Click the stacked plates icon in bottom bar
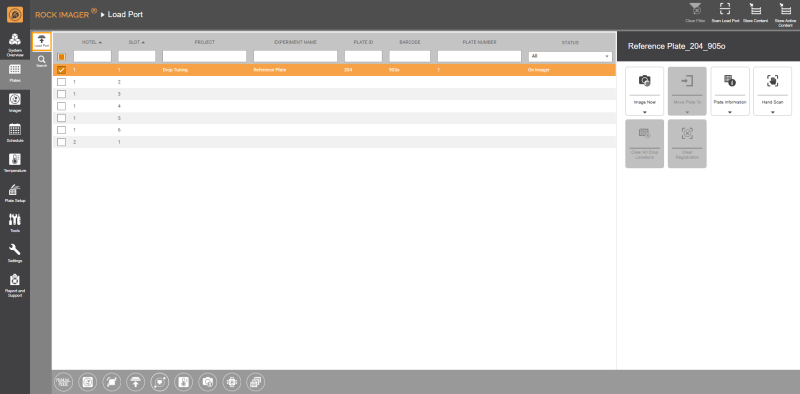 tap(256, 381)
